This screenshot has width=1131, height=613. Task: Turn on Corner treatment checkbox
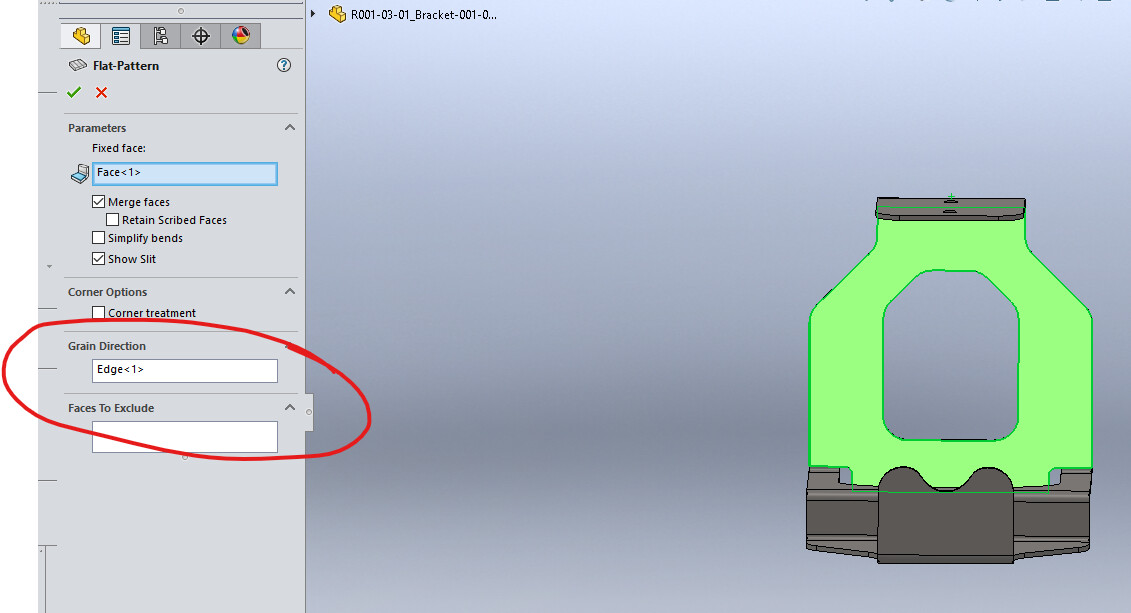(98, 313)
